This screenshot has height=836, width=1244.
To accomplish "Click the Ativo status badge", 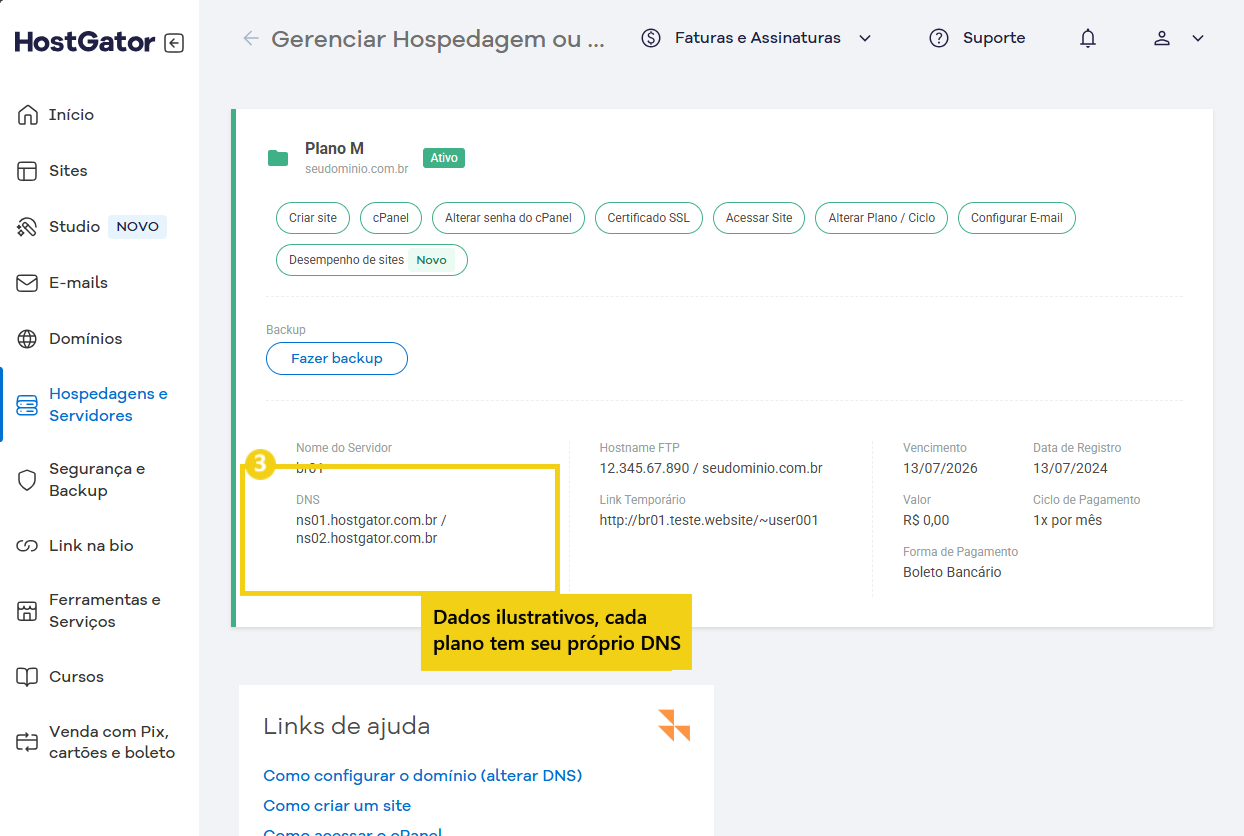I will click(444, 158).
